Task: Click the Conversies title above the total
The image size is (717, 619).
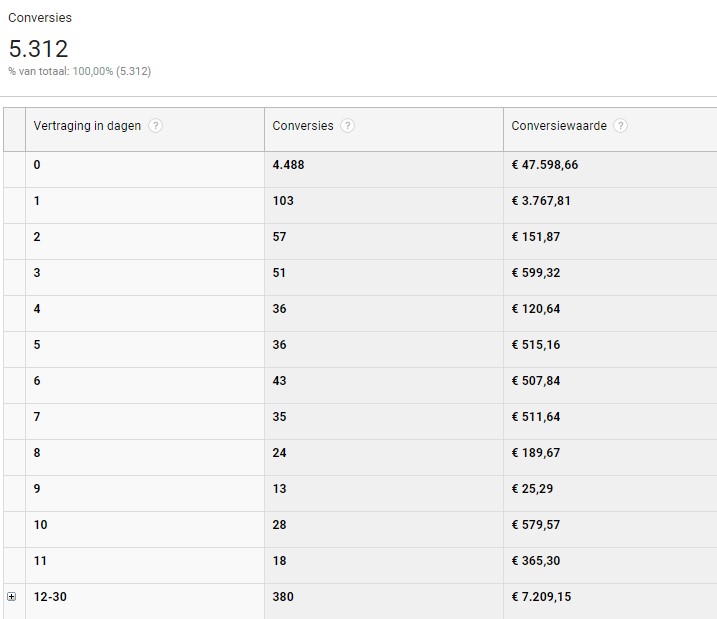Action: [40, 18]
